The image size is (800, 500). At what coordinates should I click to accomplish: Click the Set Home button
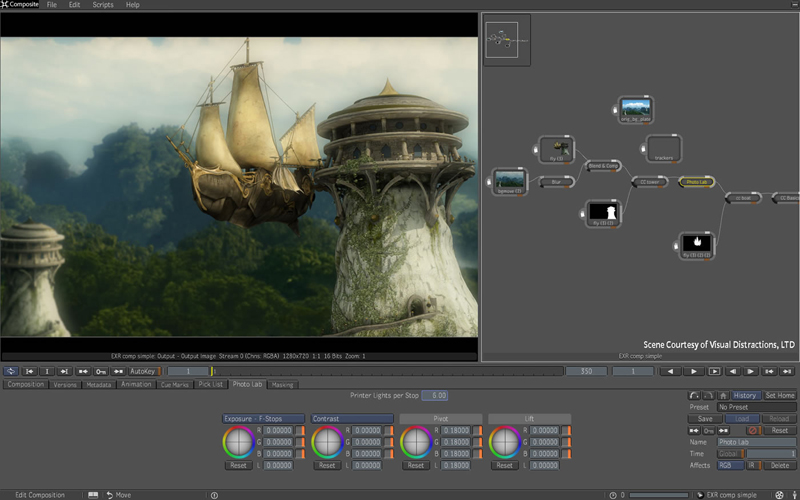coord(780,395)
